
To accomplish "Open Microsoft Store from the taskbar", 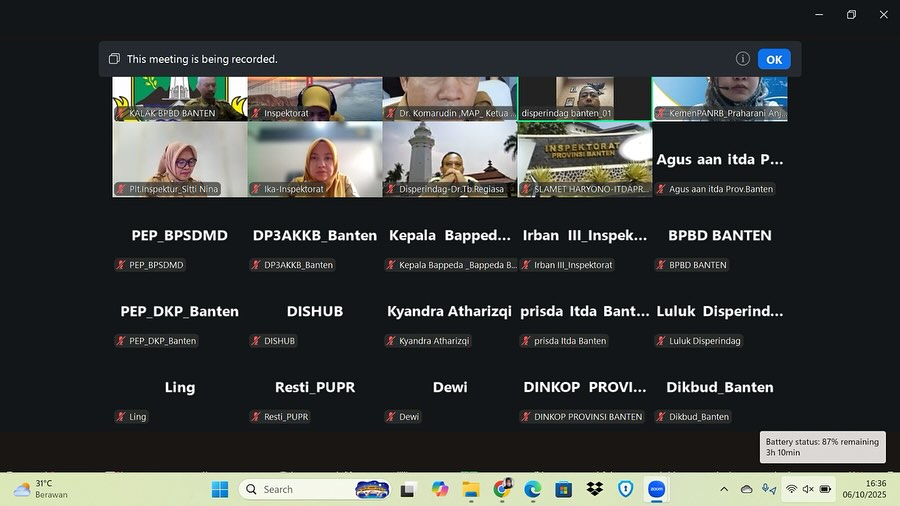I will coord(564,489).
